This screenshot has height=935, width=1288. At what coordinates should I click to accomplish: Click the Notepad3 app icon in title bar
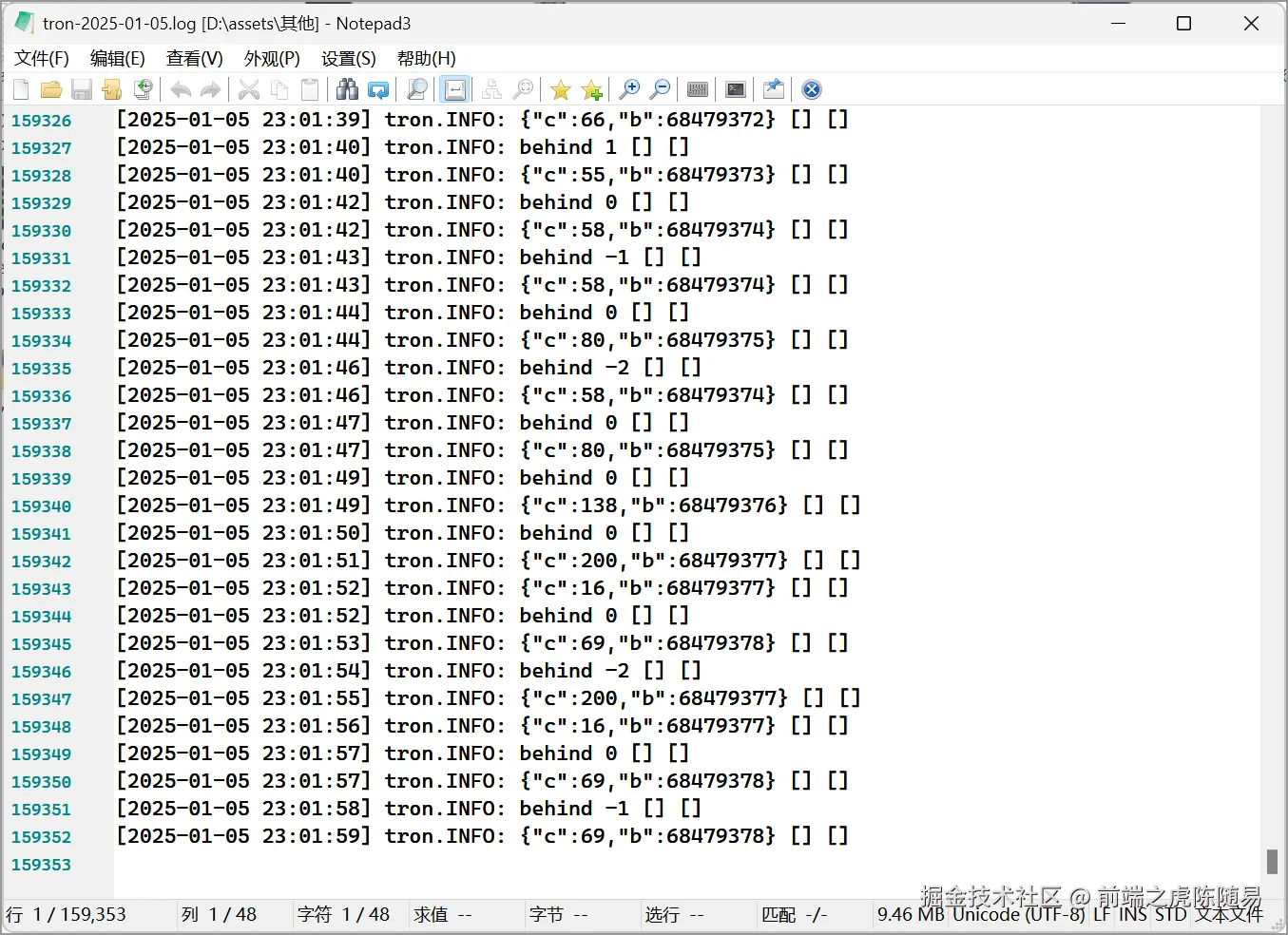click(24, 23)
